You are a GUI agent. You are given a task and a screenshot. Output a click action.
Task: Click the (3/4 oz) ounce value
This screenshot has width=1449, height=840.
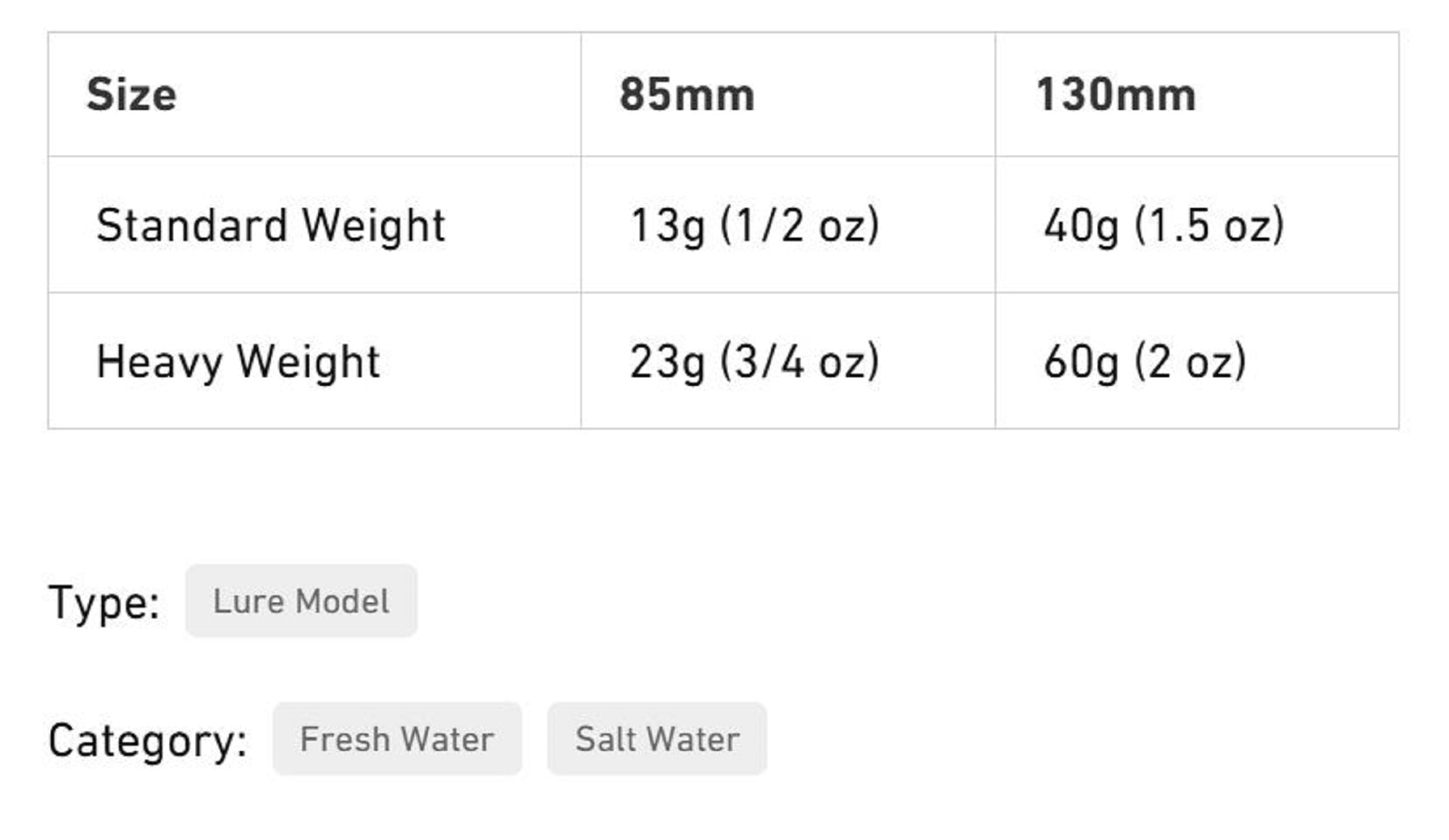point(800,362)
